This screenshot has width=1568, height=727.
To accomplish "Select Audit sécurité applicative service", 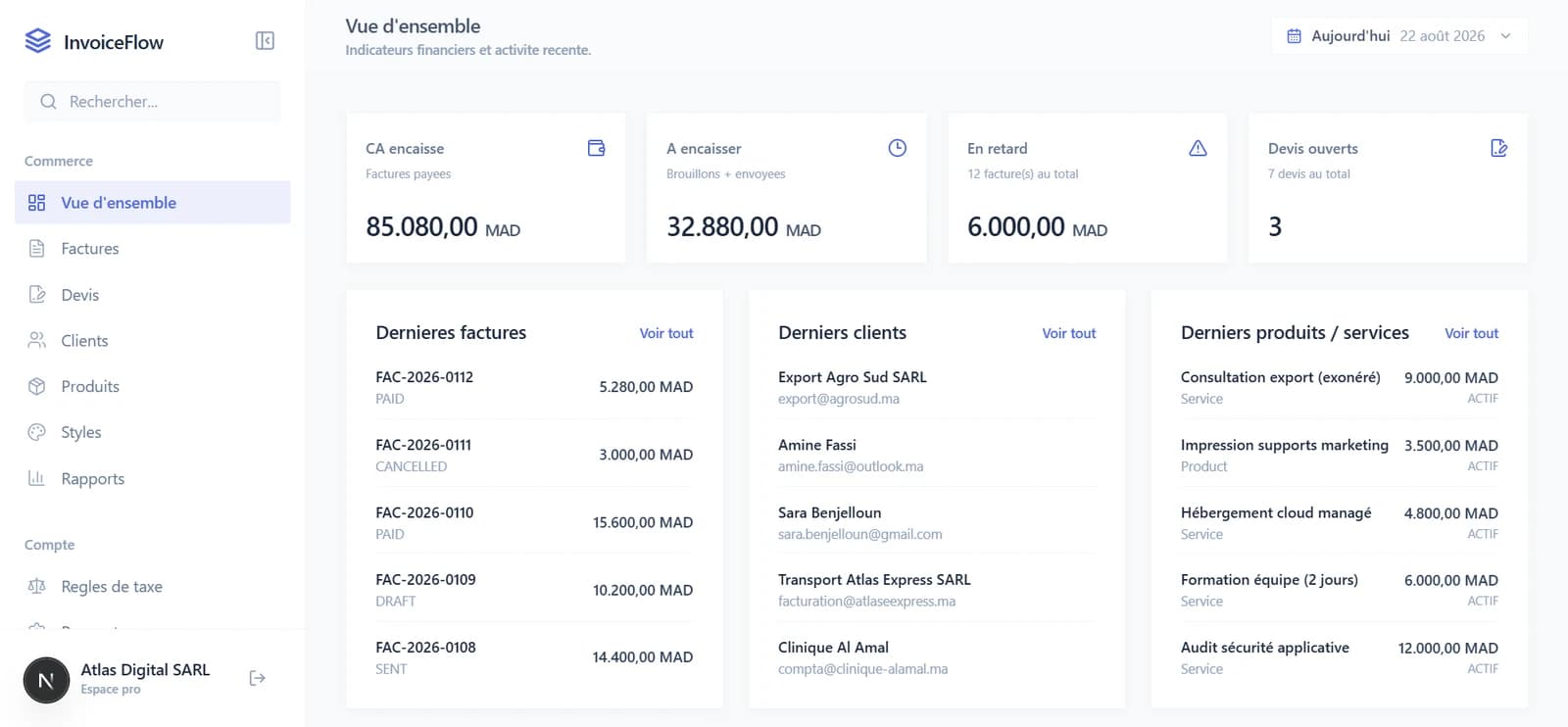I will click(x=1340, y=657).
